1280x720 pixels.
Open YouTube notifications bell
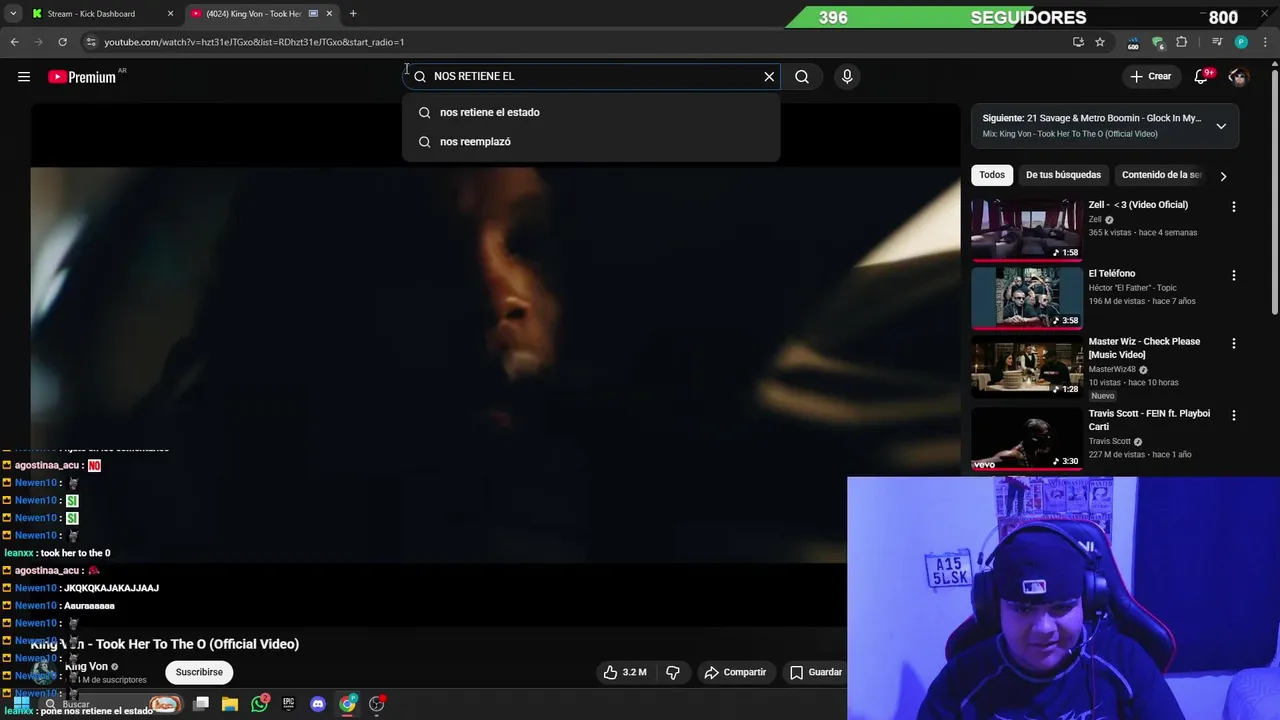coord(1202,77)
